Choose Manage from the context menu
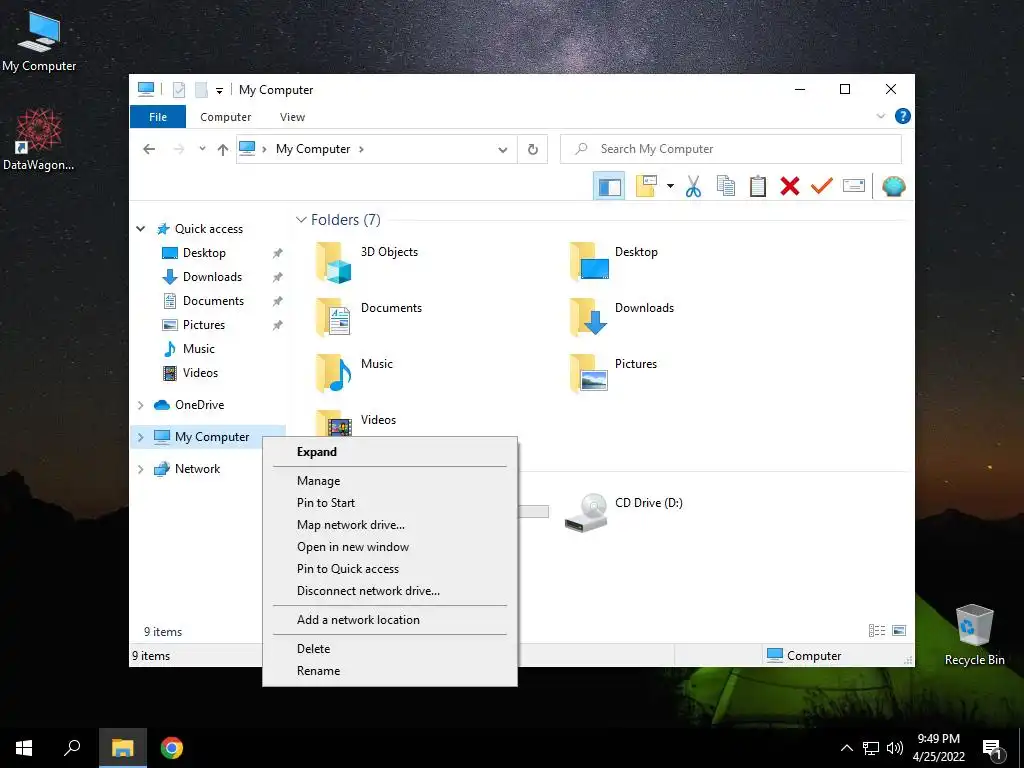The image size is (1024, 768). tap(390, 481)
